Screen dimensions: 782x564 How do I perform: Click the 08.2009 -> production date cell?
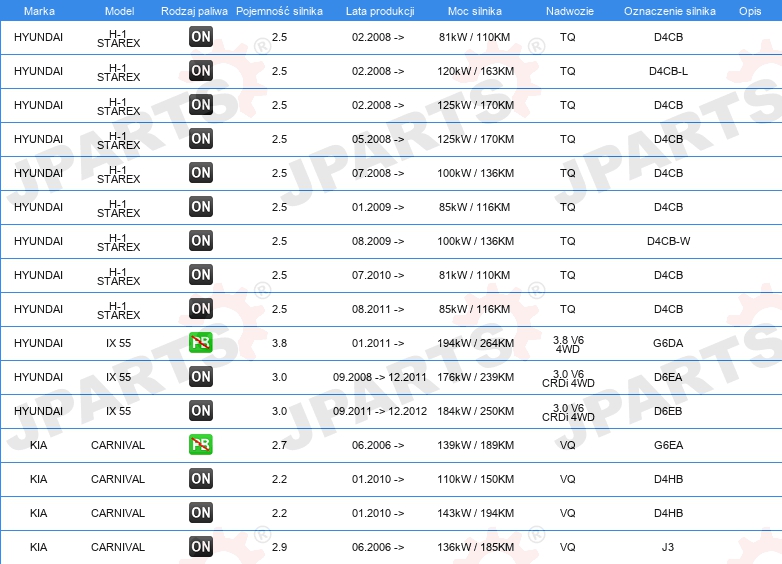[378, 241]
